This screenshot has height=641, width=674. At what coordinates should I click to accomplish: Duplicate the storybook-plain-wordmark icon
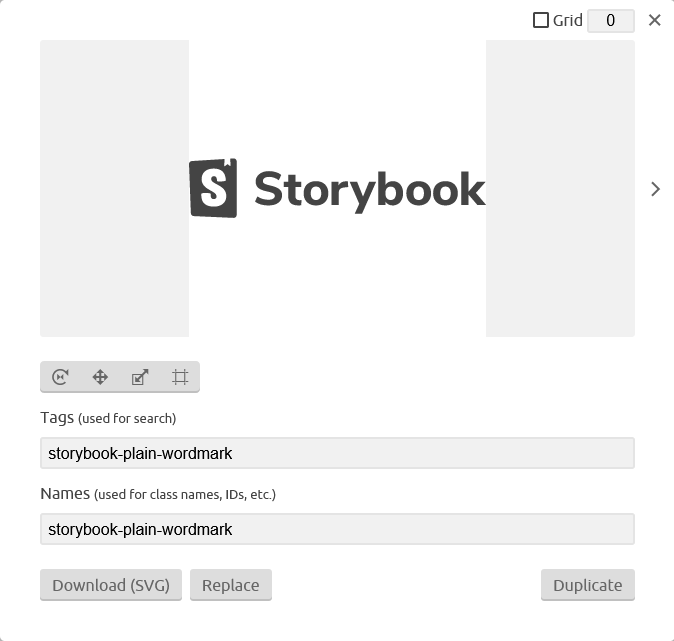coord(588,585)
